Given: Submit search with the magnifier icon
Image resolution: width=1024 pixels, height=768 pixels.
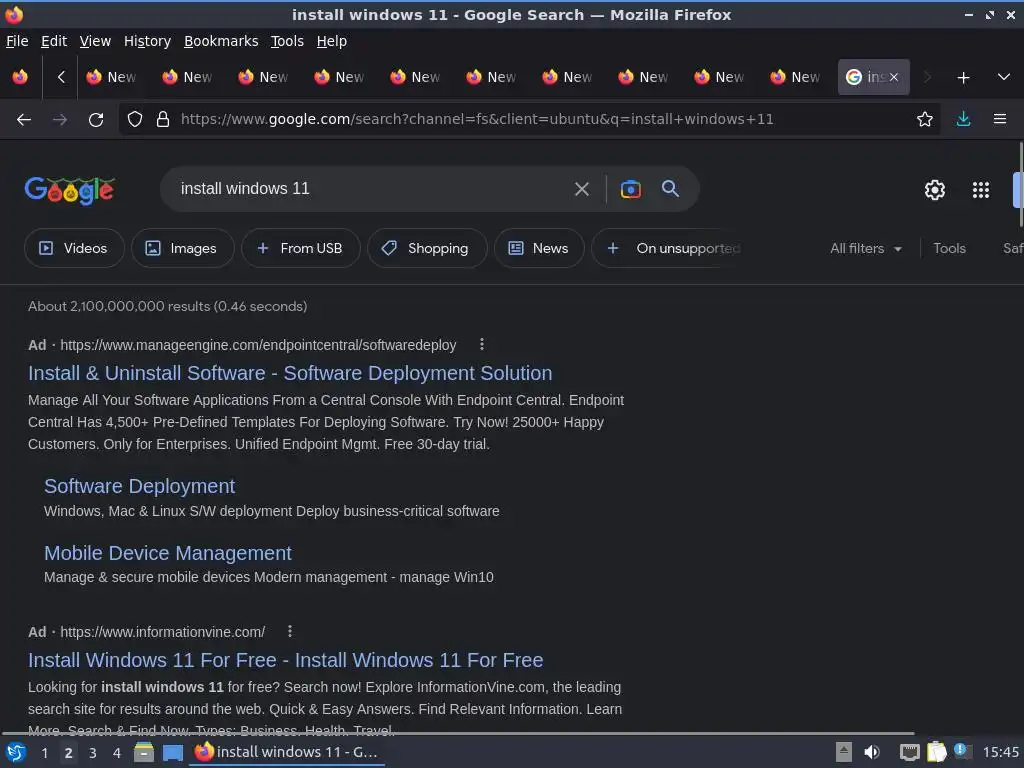Looking at the screenshot, I should click(x=670, y=189).
